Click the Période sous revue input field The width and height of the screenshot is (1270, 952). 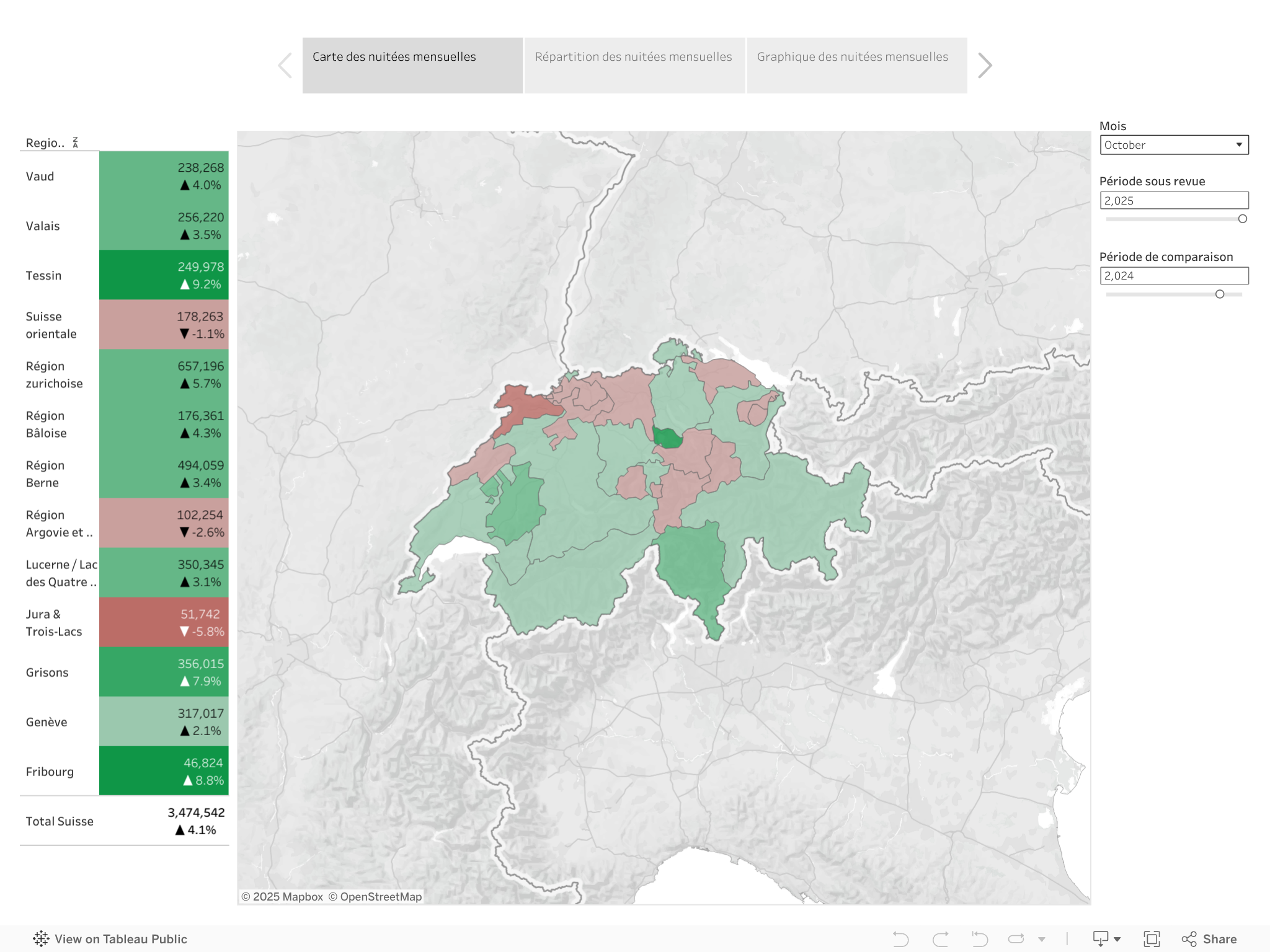[x=1174, y=200]
